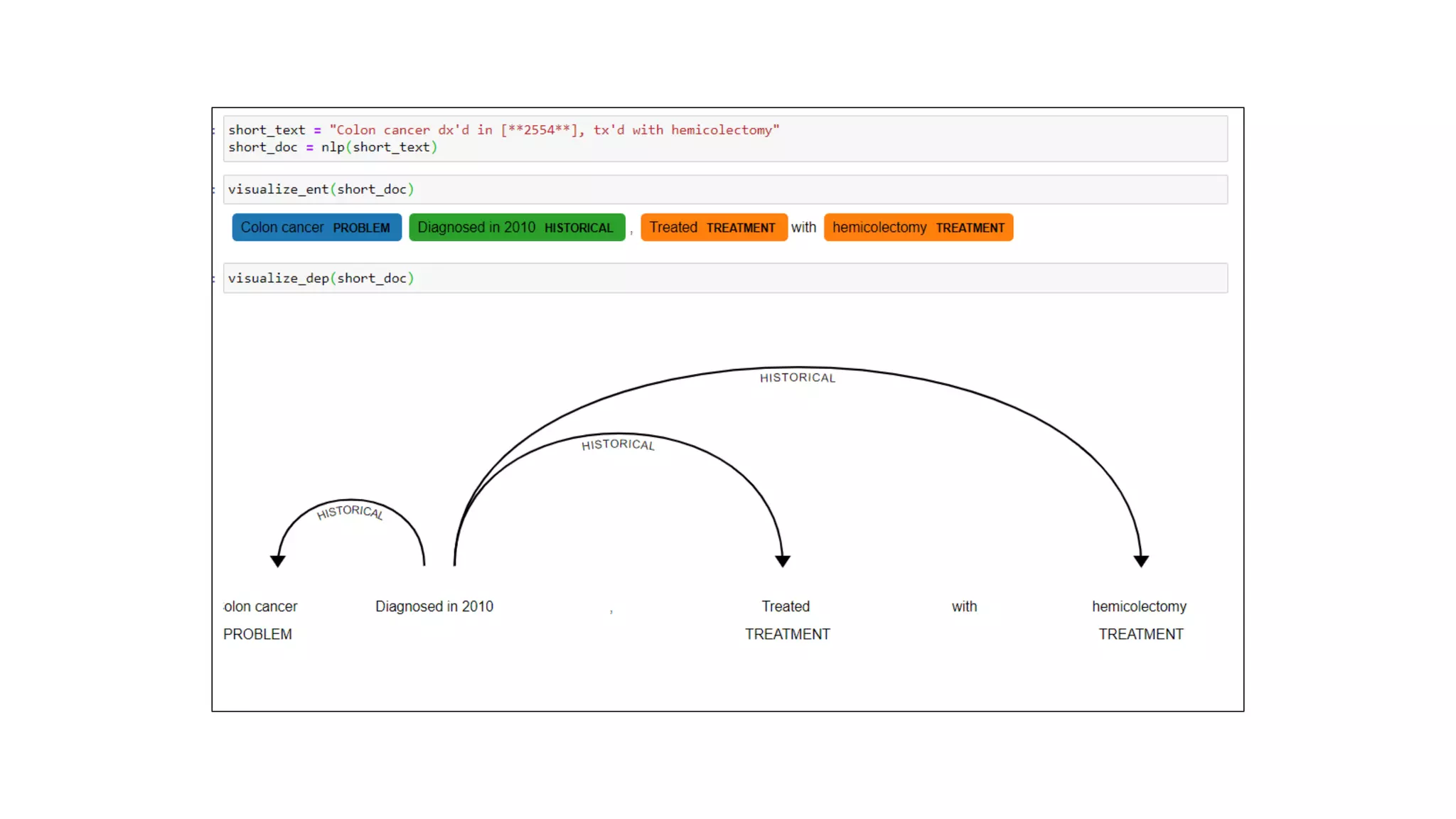
Task: Click the visualize_dep(short_doc) code cell
Action: 725,278
